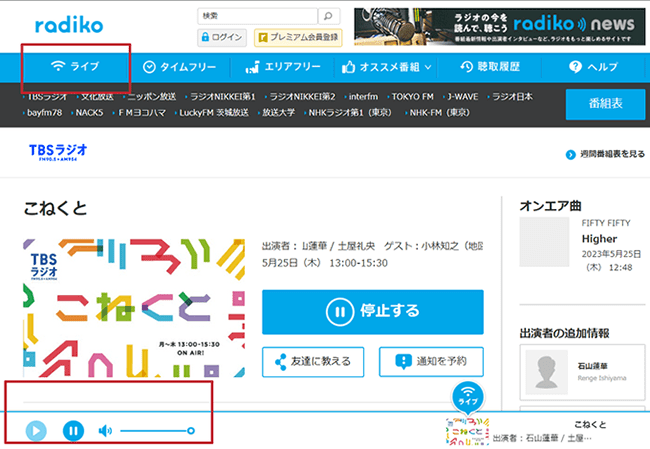This screenshot has width=650, height=449.
Task: Click the 5月25日（木）13:00-15:30 airtime text
Action: (325, 263)
